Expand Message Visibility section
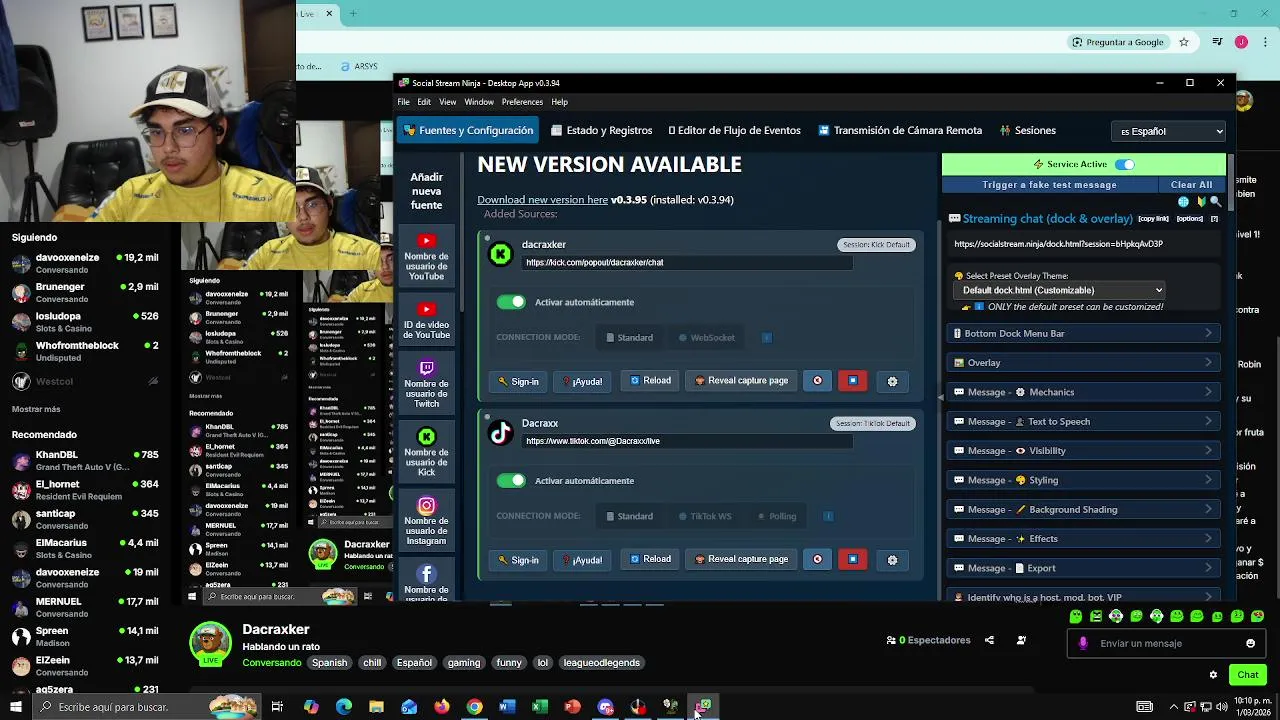The height and width of the screenshot is (720, 1280). coord(1083,451)
